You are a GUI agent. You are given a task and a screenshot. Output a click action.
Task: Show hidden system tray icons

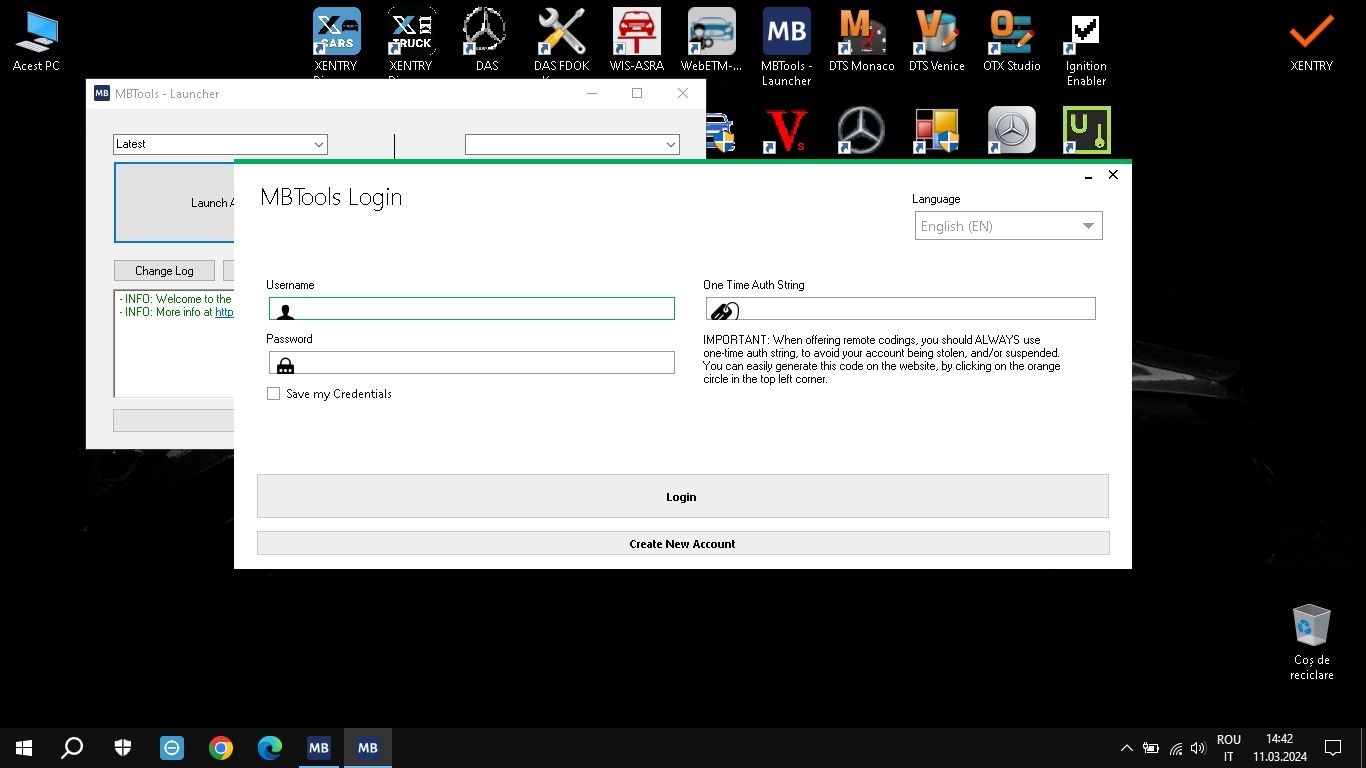(1127, 748)
